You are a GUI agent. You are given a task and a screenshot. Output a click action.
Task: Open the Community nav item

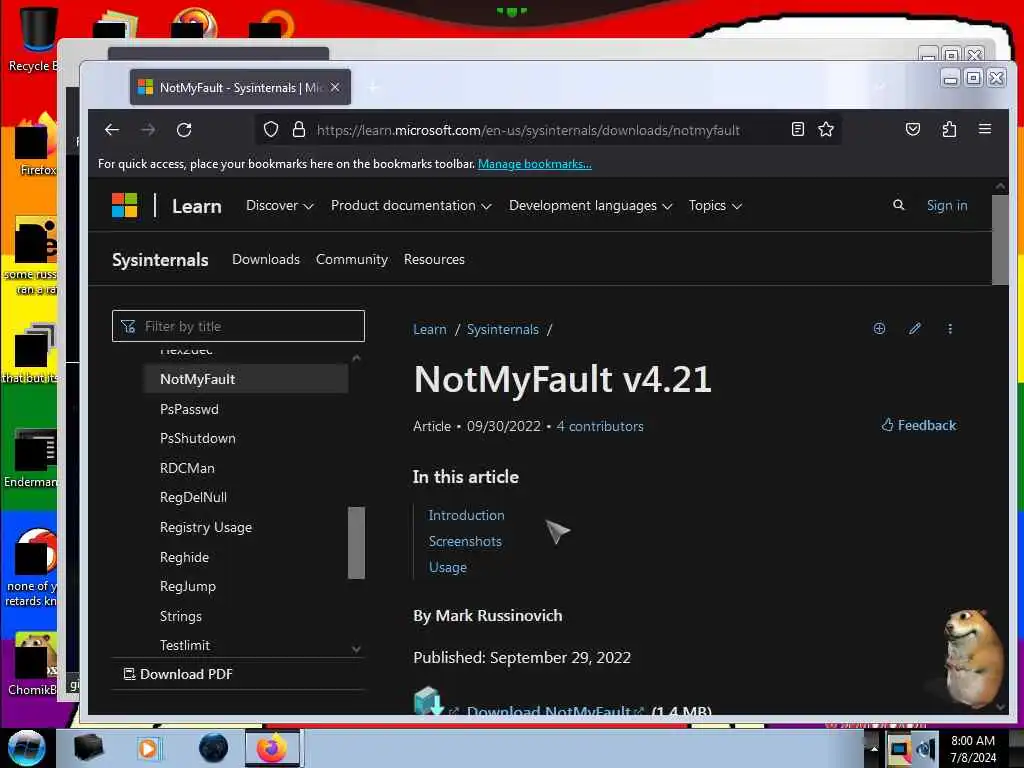click(352, 259)
